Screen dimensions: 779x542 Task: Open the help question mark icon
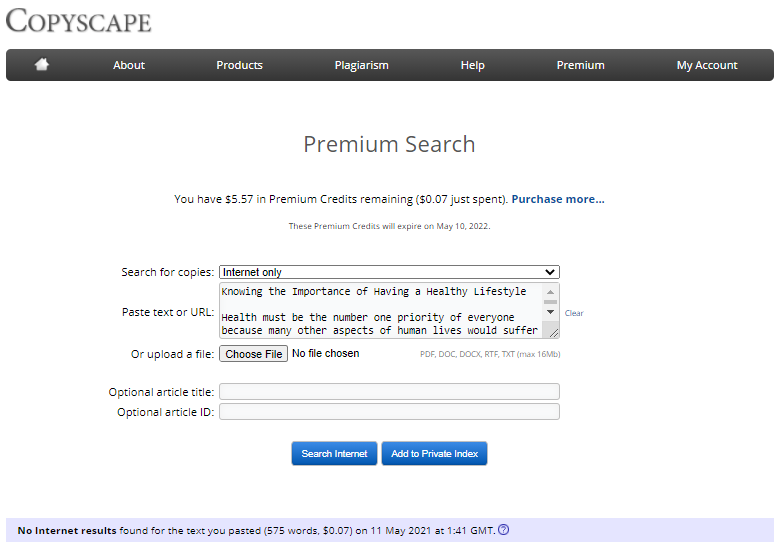(x=503, y=530)
